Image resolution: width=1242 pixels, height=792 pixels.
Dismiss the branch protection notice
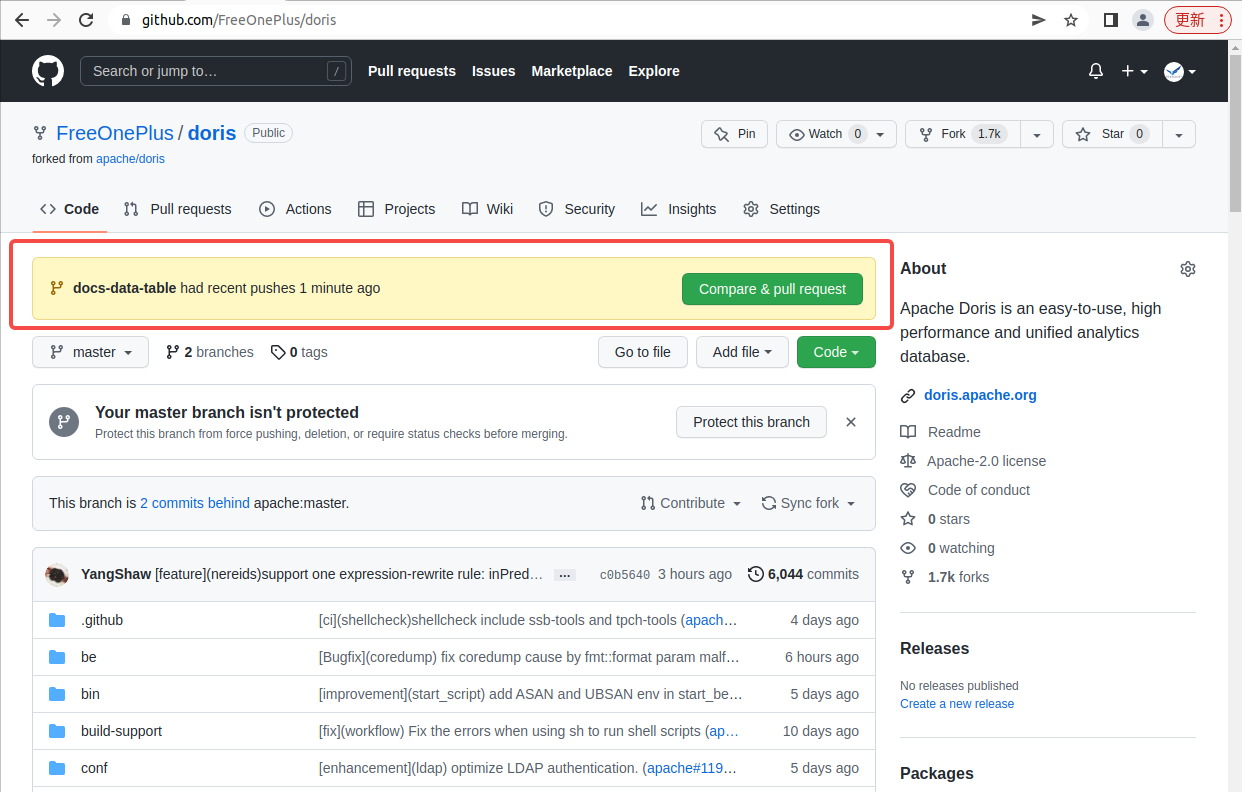851,422
